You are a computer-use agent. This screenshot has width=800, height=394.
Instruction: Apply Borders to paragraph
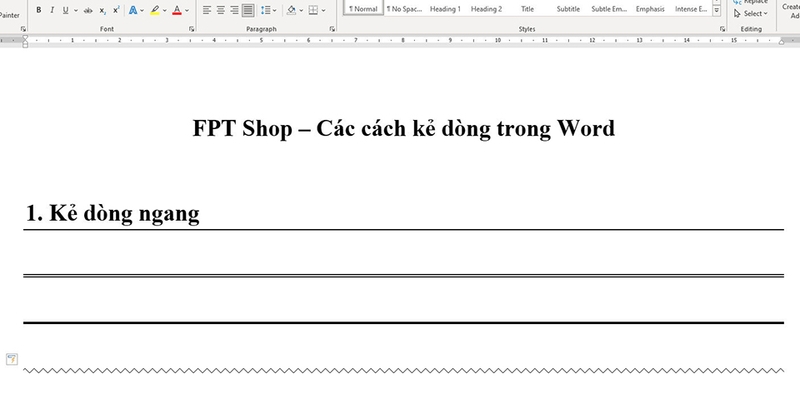[x=313, y=10]
